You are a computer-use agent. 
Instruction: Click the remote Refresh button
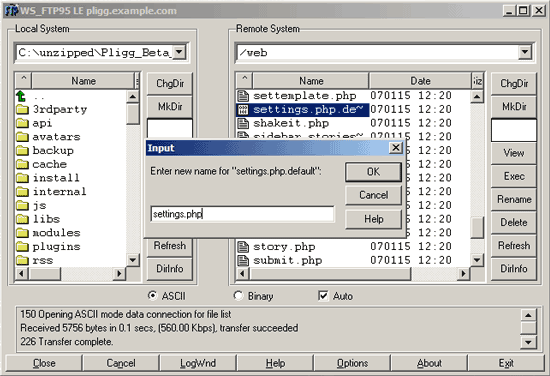click(x=514, y=246)
